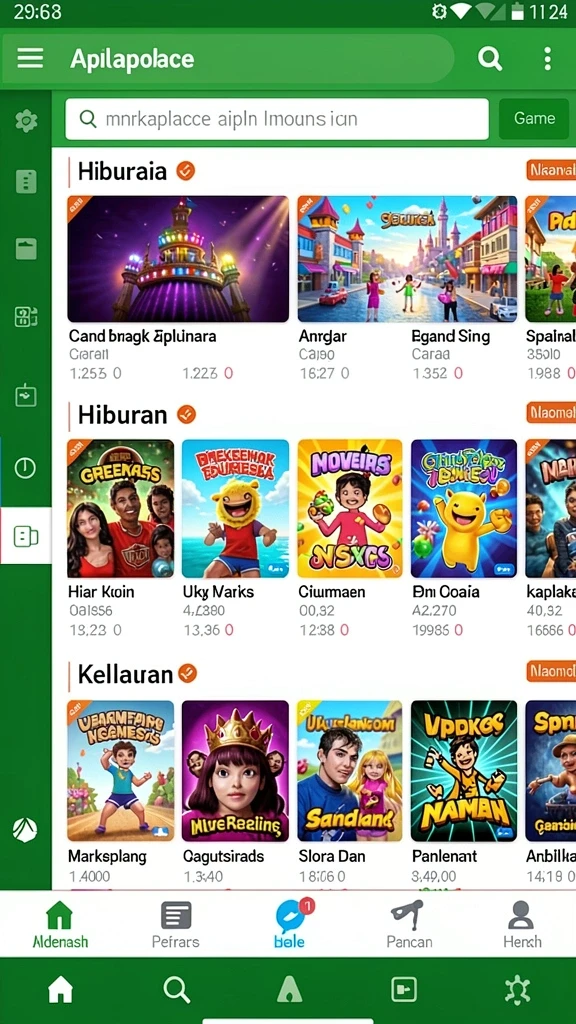Image resolution: width=576 pixels, height=1024 pixels.
Task: Open the orange see-all button for Kellauran
Action: [551, 671]
